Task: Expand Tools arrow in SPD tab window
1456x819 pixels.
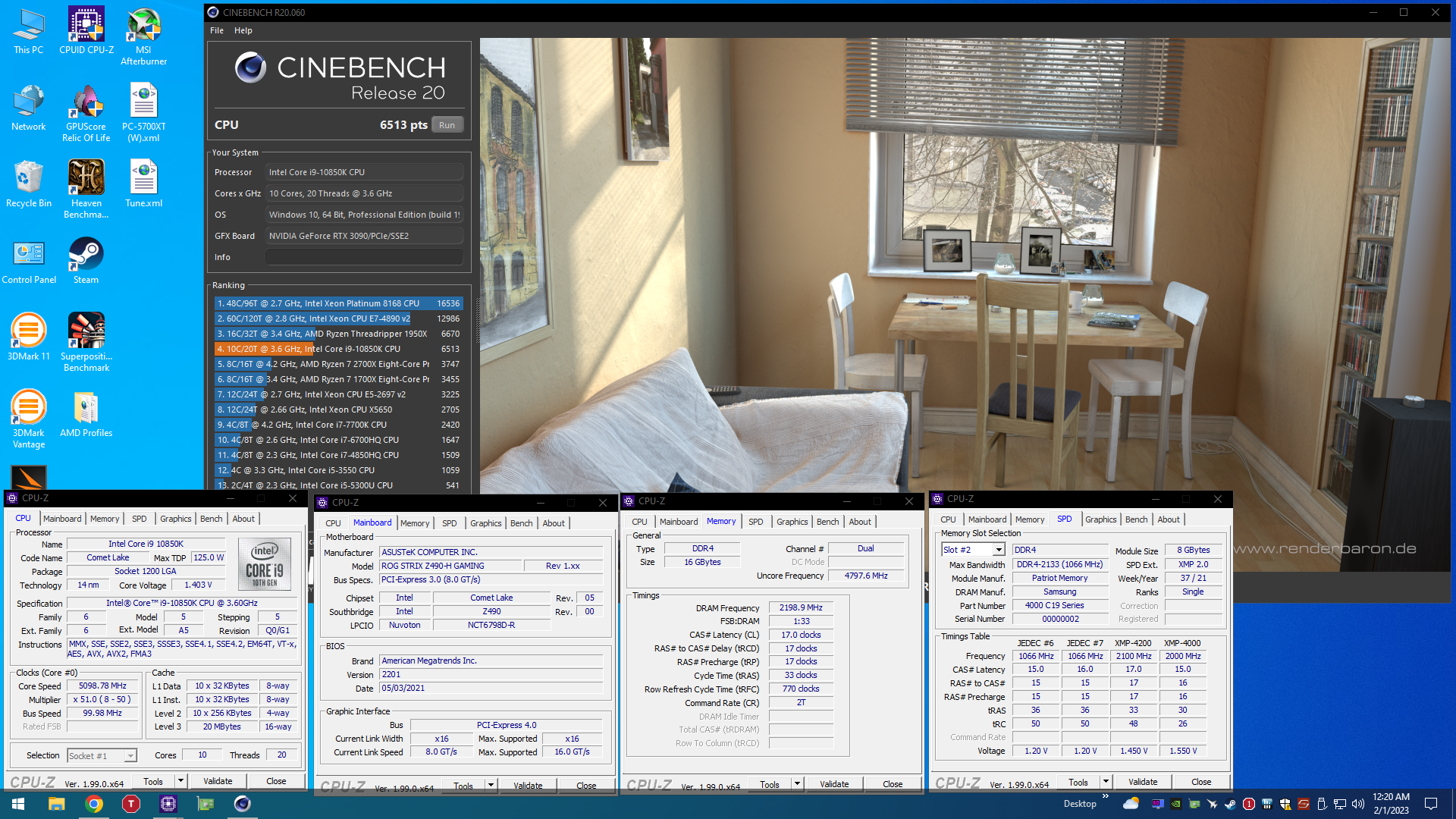Action: pos(1106,782)
